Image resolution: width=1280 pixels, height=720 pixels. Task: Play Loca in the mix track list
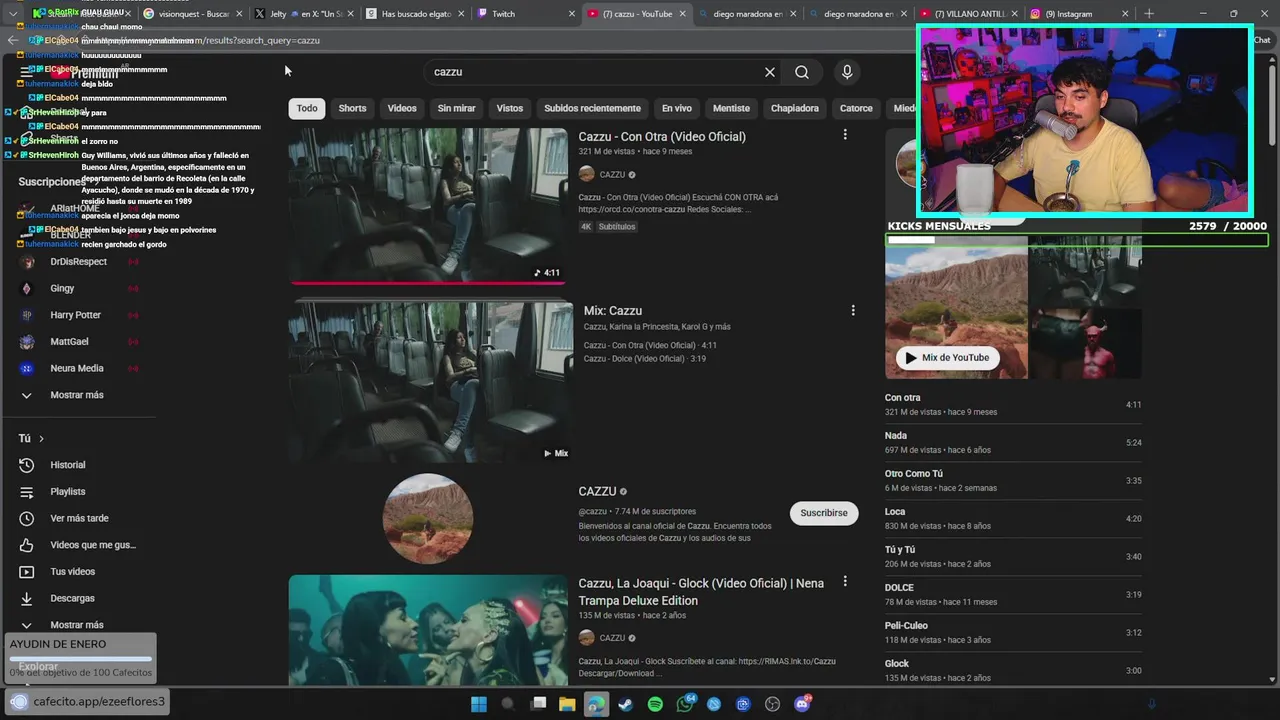(1013, 518)
